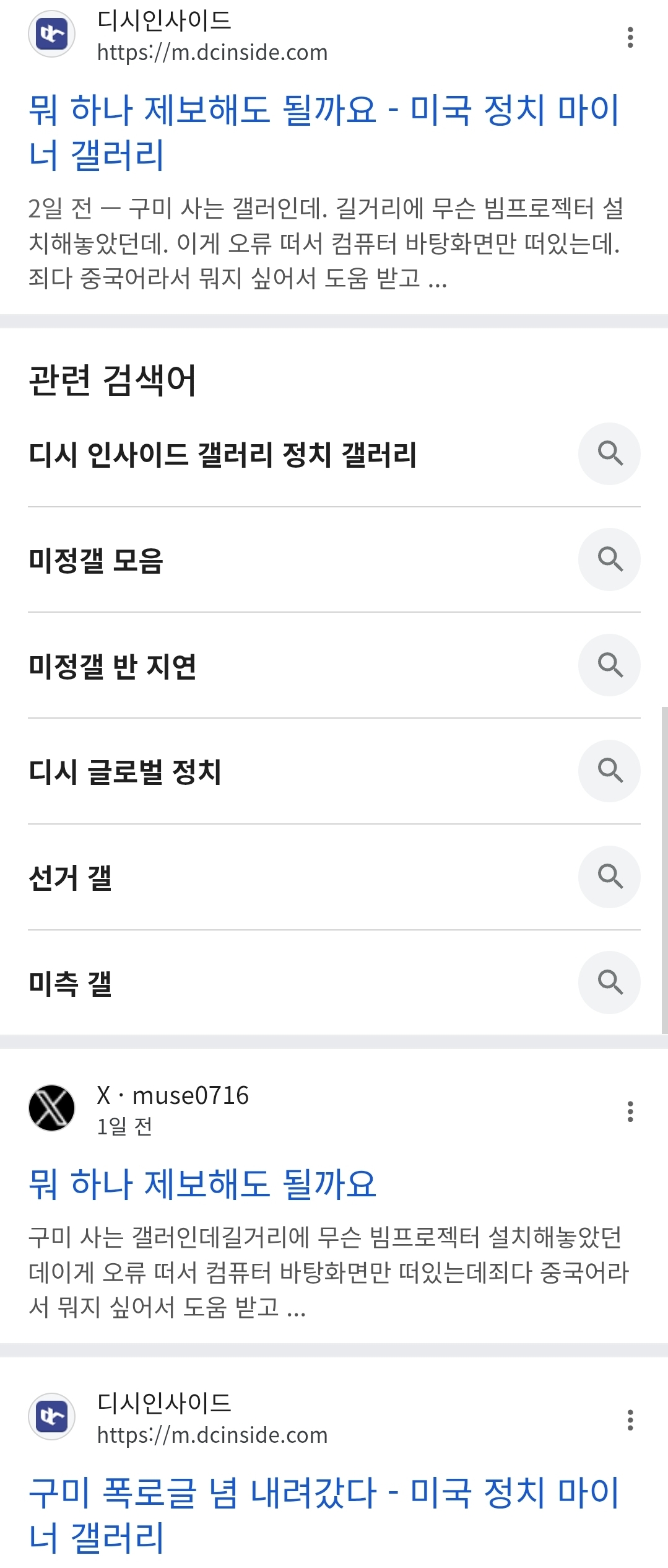Viewport: 668px width, 1568px height.
Task: Click the X result snippet text about 빔프로젝터
Action: click(328, 1272)
